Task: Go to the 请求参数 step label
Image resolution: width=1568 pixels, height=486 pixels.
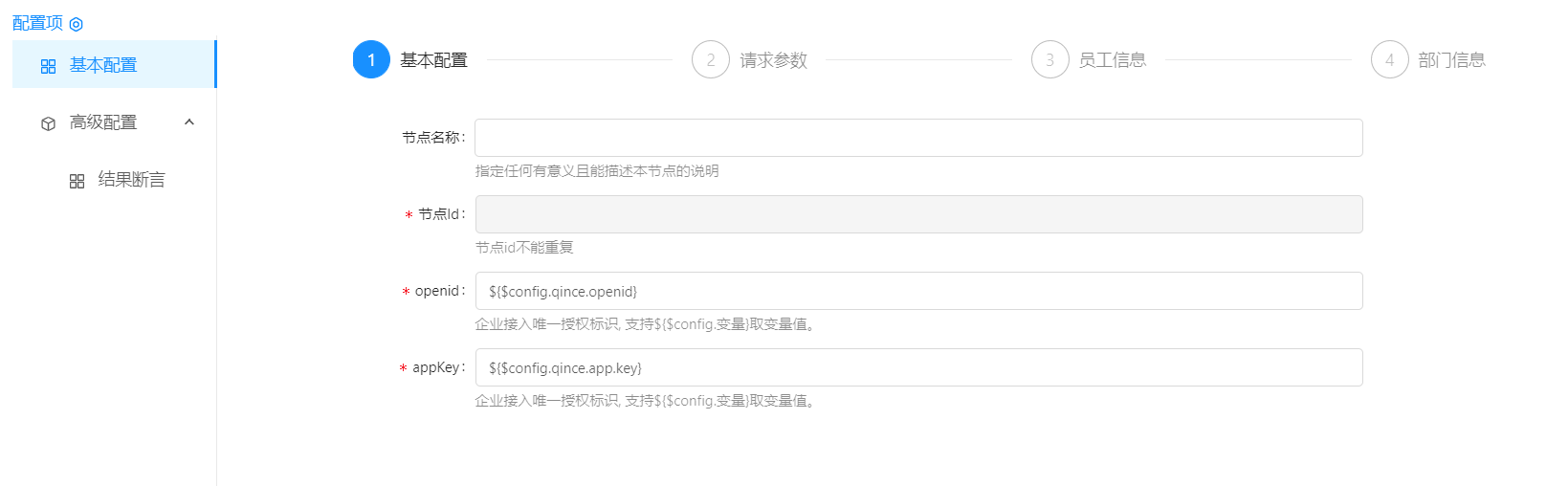Action: 773,60
